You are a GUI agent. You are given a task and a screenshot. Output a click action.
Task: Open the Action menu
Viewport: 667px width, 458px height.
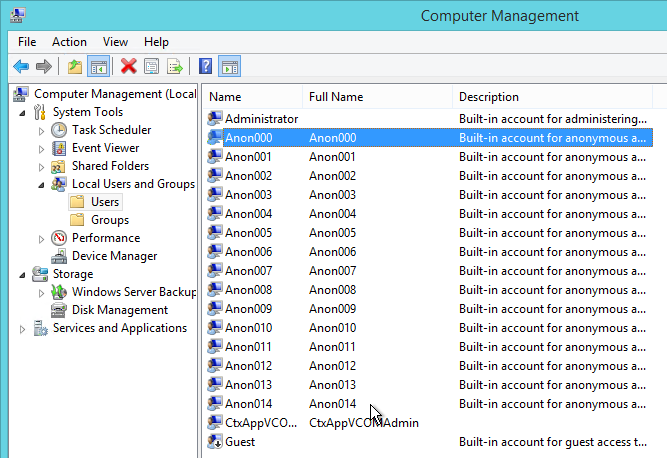[x=69, y=42]
